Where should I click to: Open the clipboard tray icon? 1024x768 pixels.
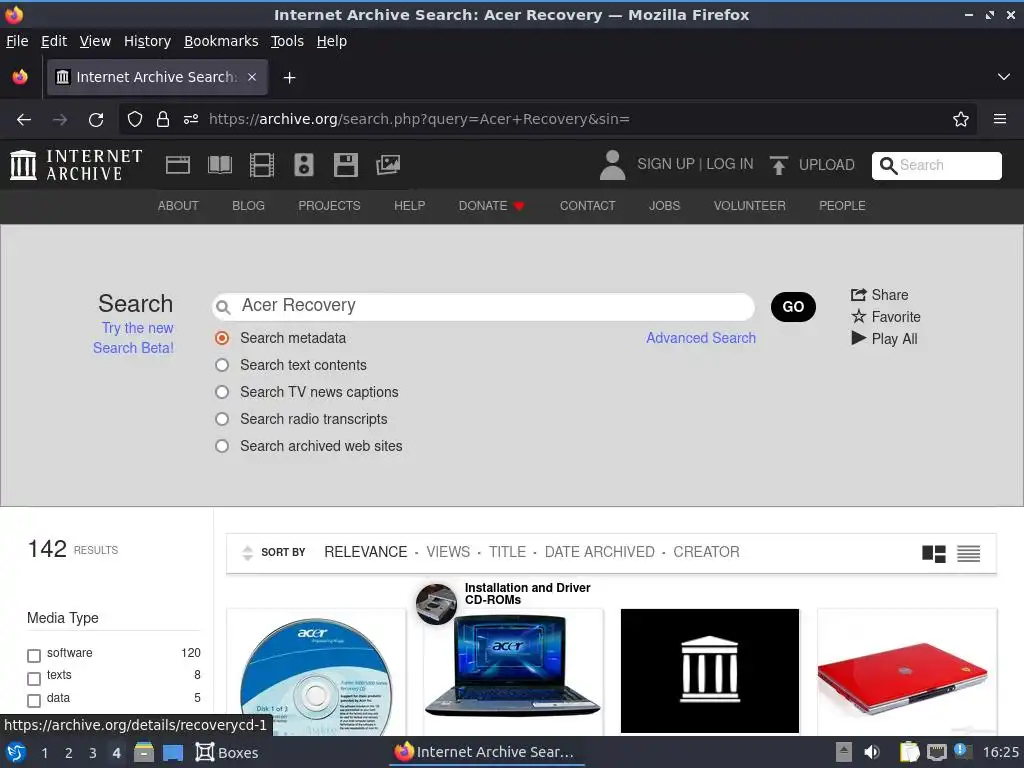click(x=909, y=752)
